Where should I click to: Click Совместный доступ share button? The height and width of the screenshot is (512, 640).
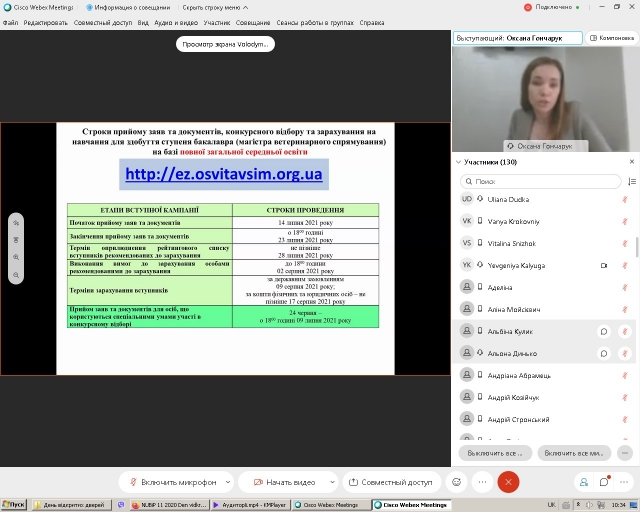[389, 482]
